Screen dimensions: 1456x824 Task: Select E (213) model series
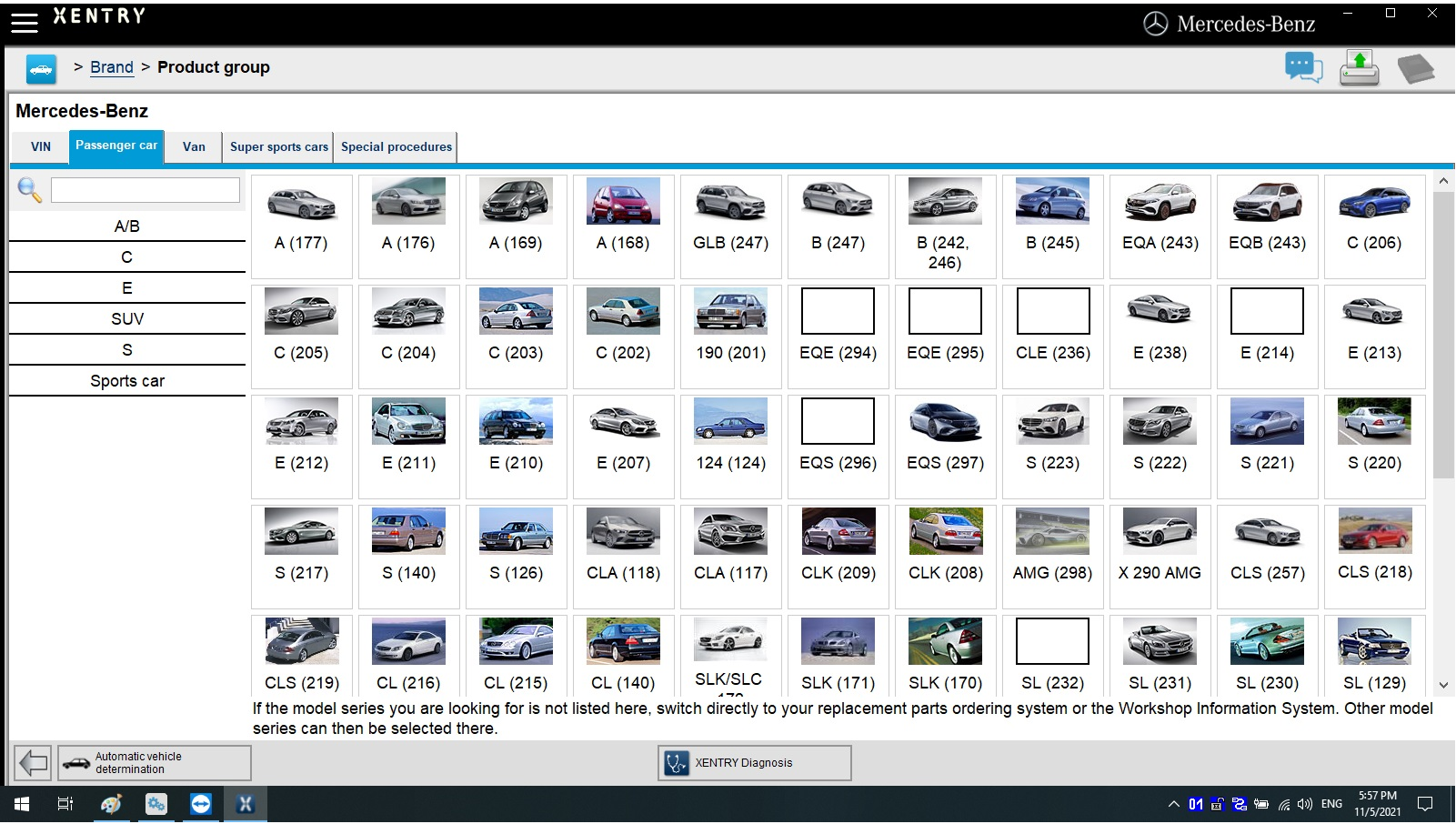click(x=1375, y=337)
